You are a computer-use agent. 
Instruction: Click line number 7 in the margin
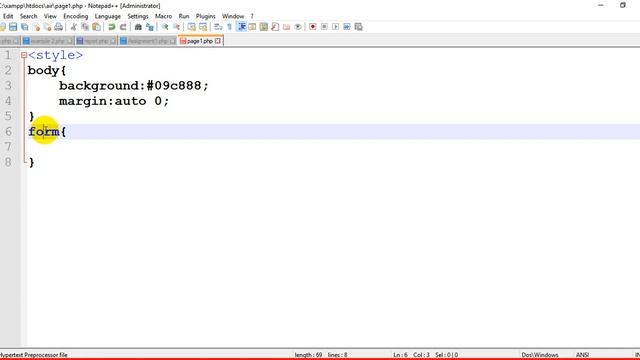(8, 147)
